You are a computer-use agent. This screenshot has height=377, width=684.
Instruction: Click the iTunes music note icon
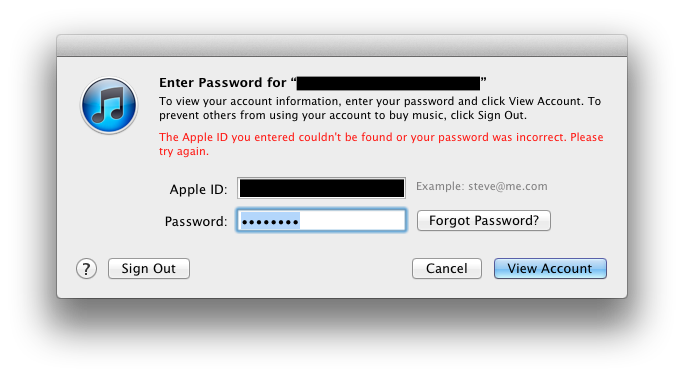tap(109, 105)
